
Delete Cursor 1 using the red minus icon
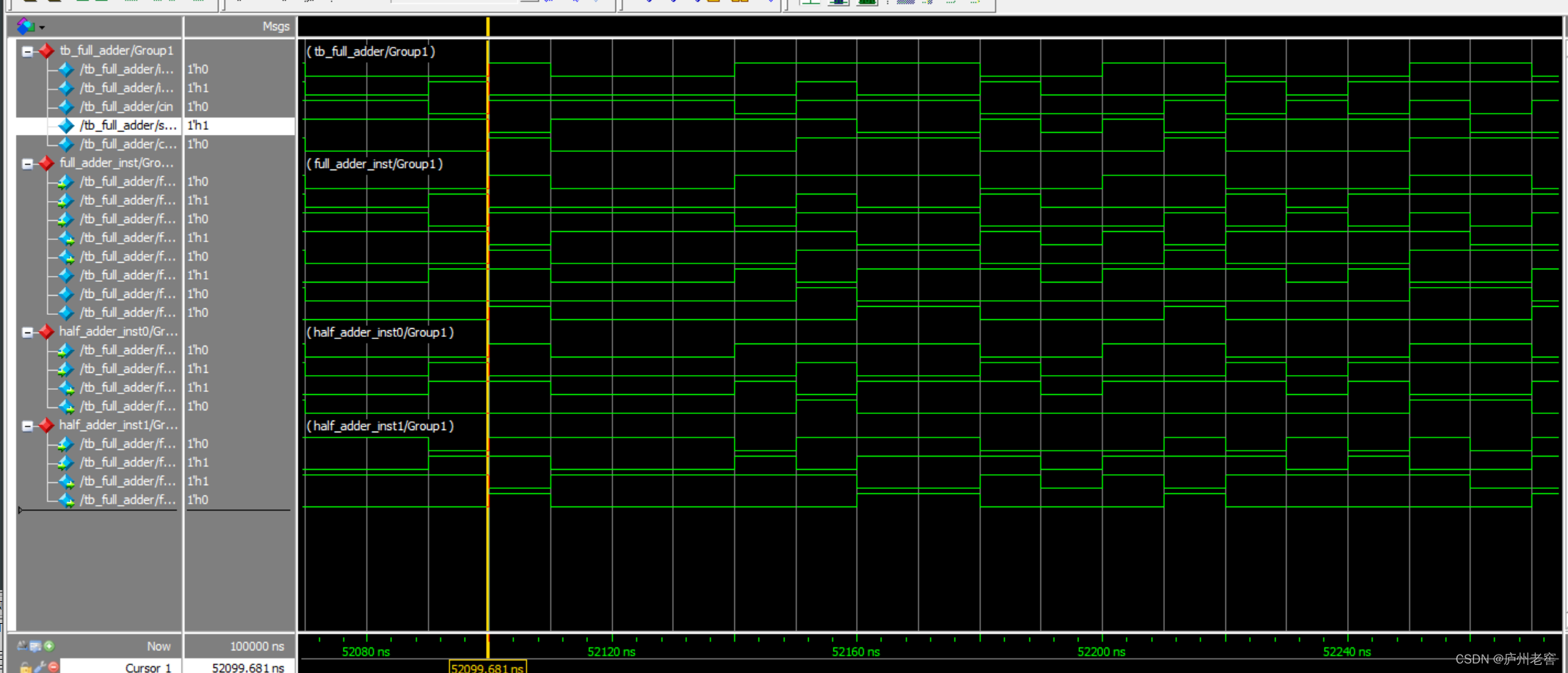coord(52,666)
